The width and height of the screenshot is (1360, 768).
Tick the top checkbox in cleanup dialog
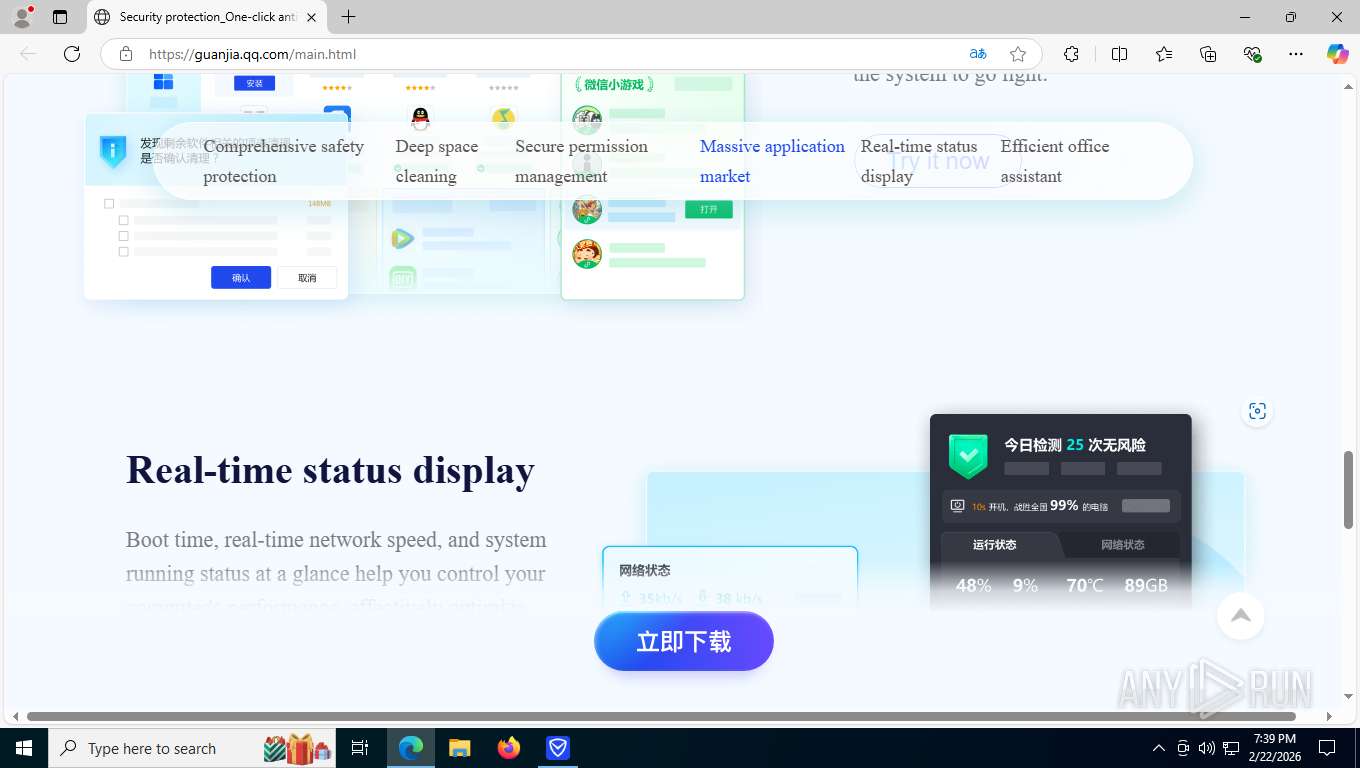click(x=109, y=204)
